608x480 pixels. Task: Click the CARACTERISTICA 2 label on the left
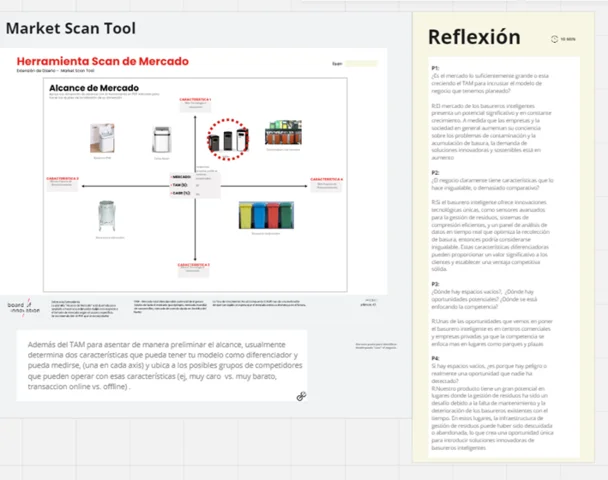coord(62,179)
